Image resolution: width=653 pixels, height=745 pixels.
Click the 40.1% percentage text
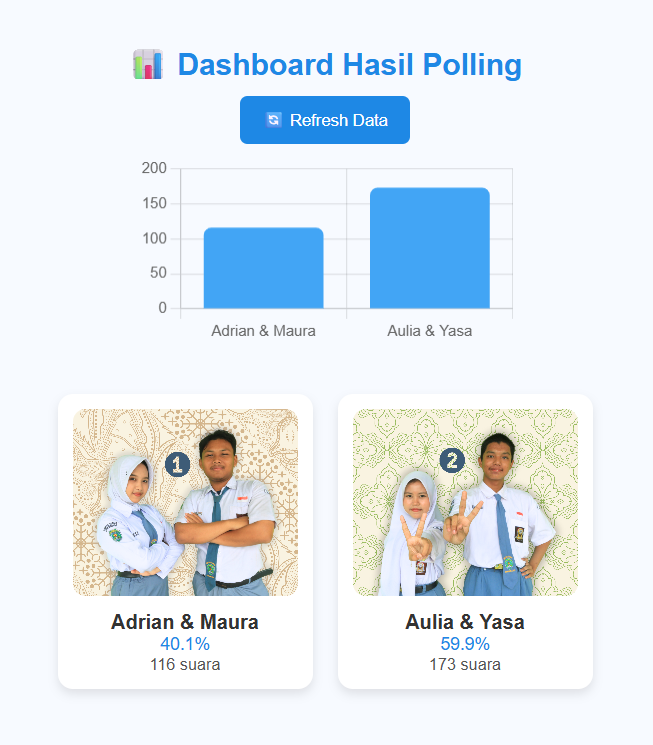point(185,644)
